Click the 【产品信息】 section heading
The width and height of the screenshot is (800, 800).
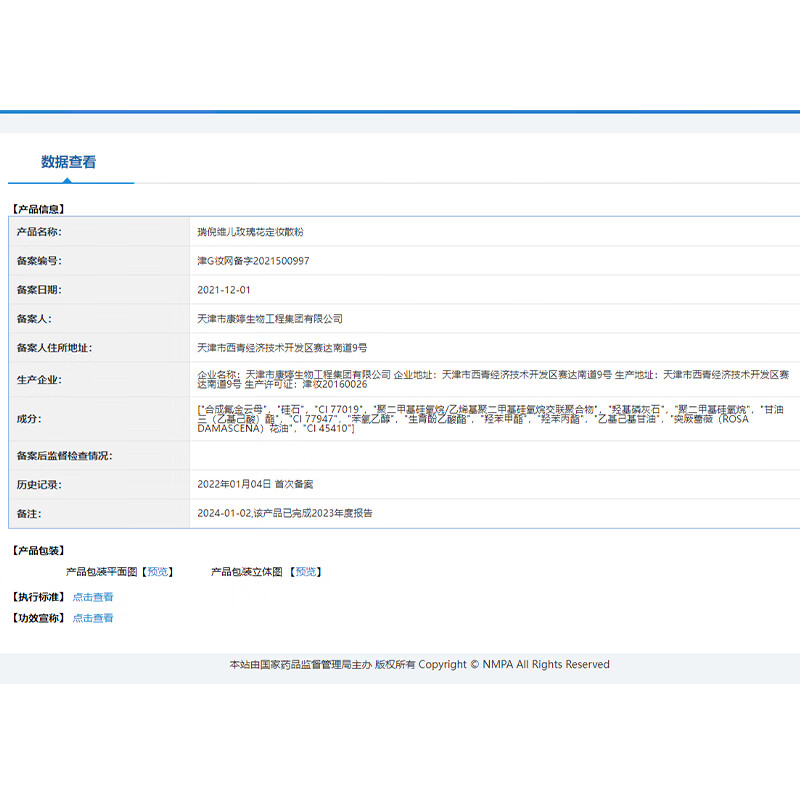coord(37,209)
